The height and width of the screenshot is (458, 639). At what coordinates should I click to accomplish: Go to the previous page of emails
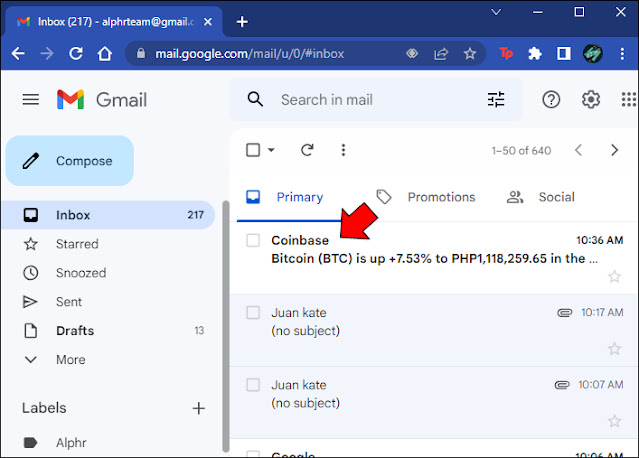point(578,150)
